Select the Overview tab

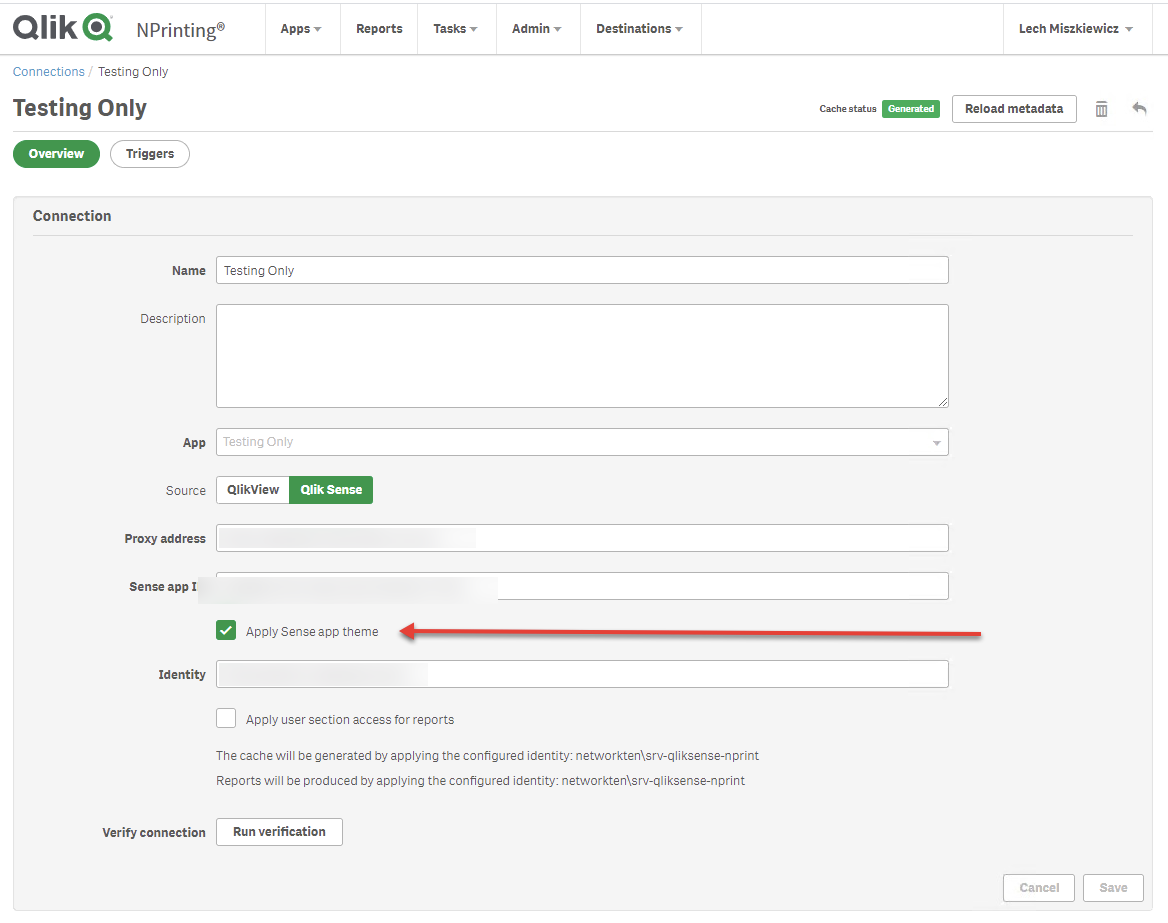[56, 154]
